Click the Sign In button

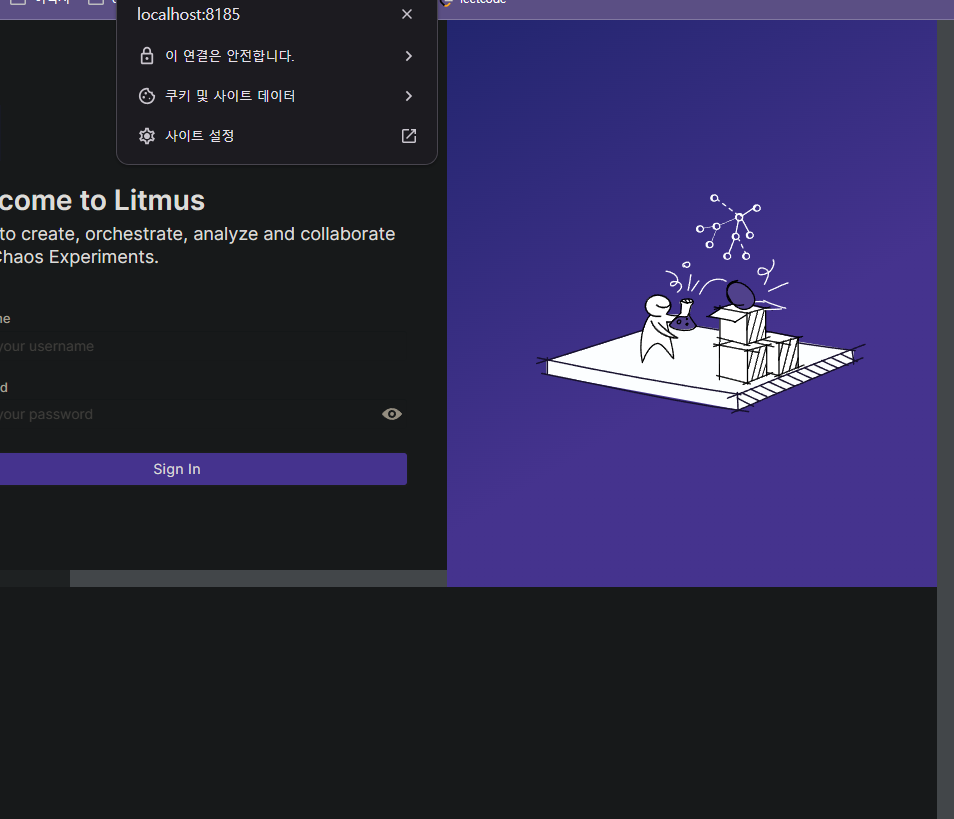click(203, 469)
